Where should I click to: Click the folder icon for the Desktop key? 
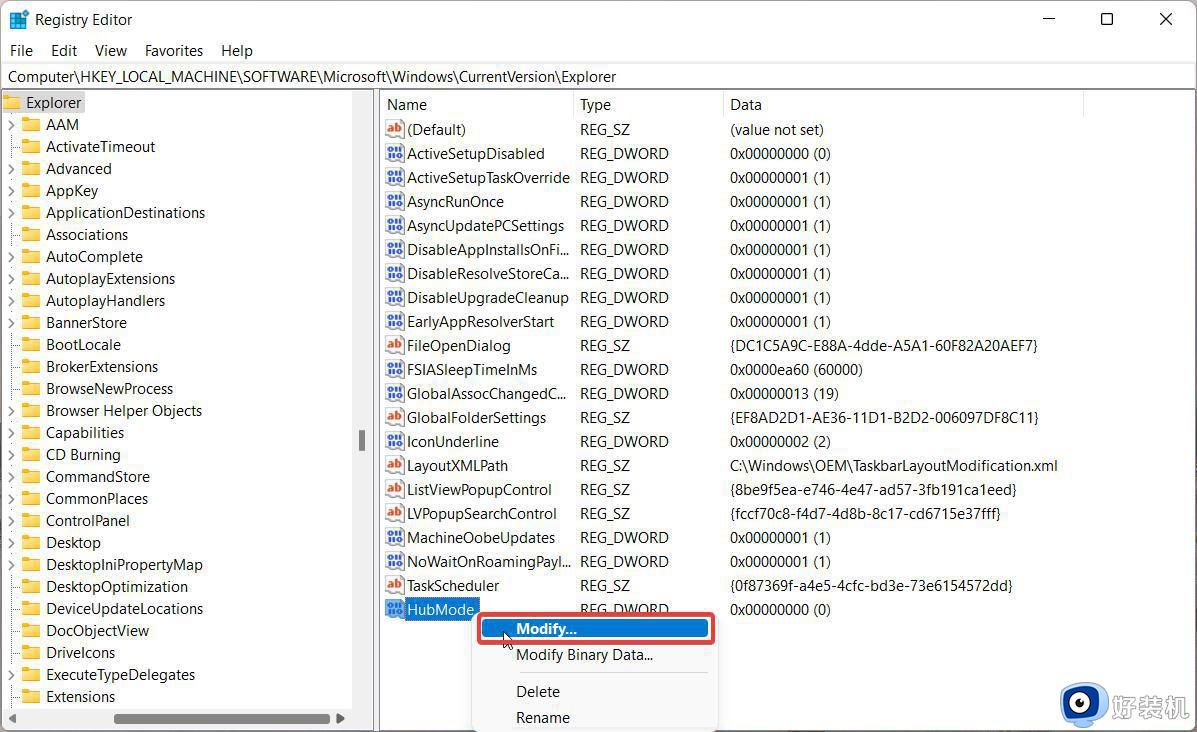31,542
